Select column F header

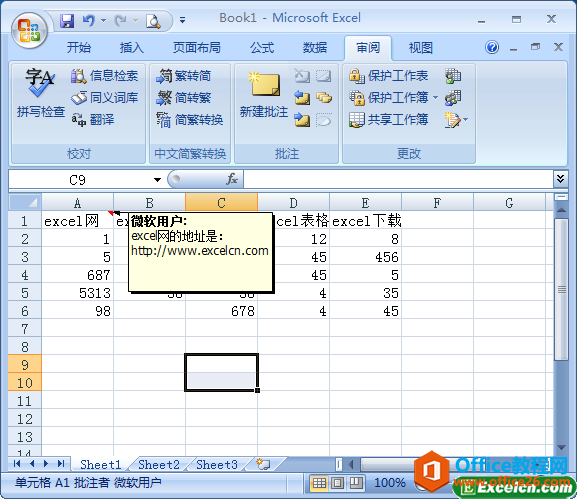pos(437,203)
